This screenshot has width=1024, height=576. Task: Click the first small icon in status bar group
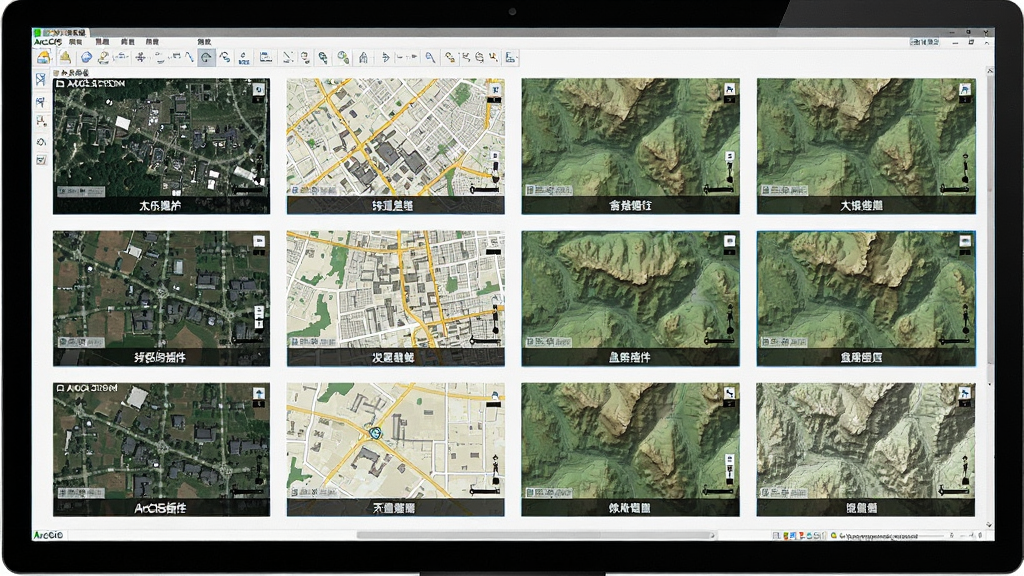pos(776,536)
